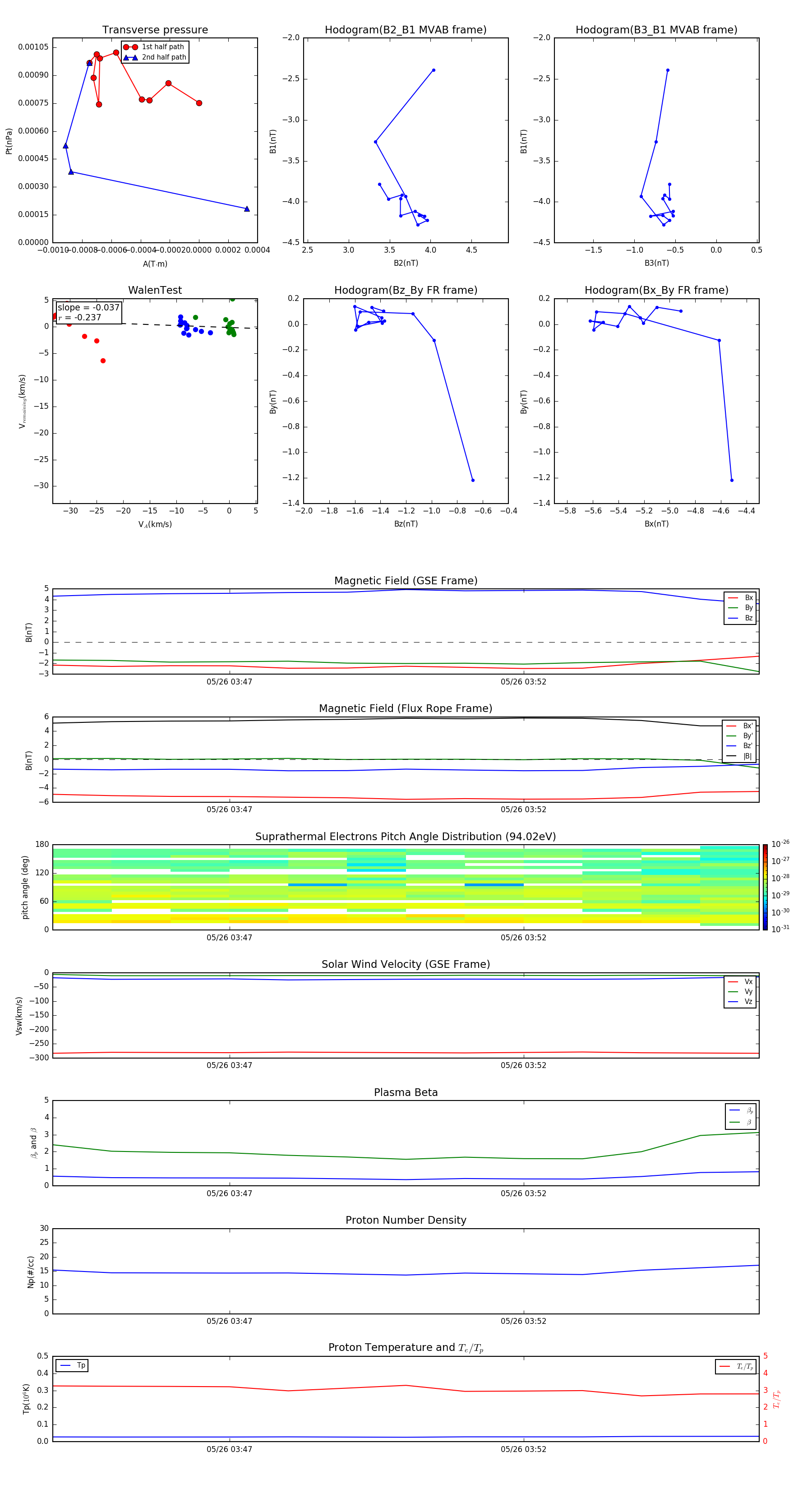The width and height of the screenshot is (812, 1489).
Task: Click the 'Magnetic Field (GSE Frame)' title
Action: tap(406, 581)
